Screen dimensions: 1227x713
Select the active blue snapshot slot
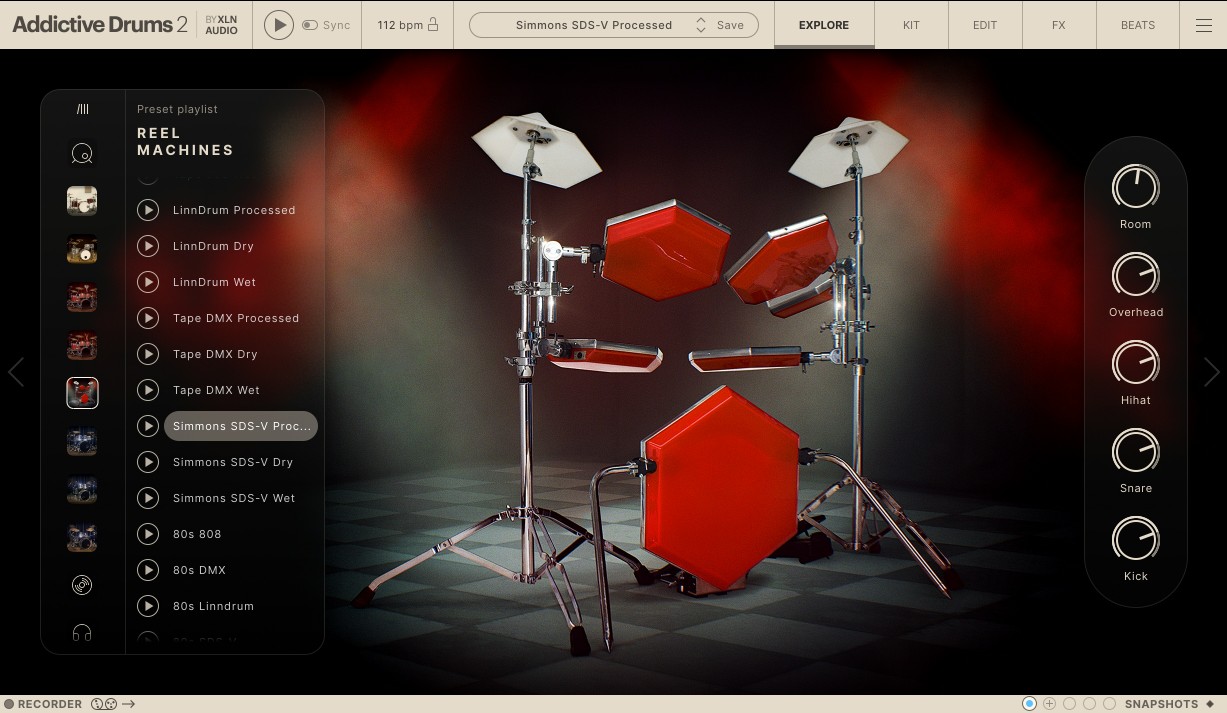(x=1030, y=704)
